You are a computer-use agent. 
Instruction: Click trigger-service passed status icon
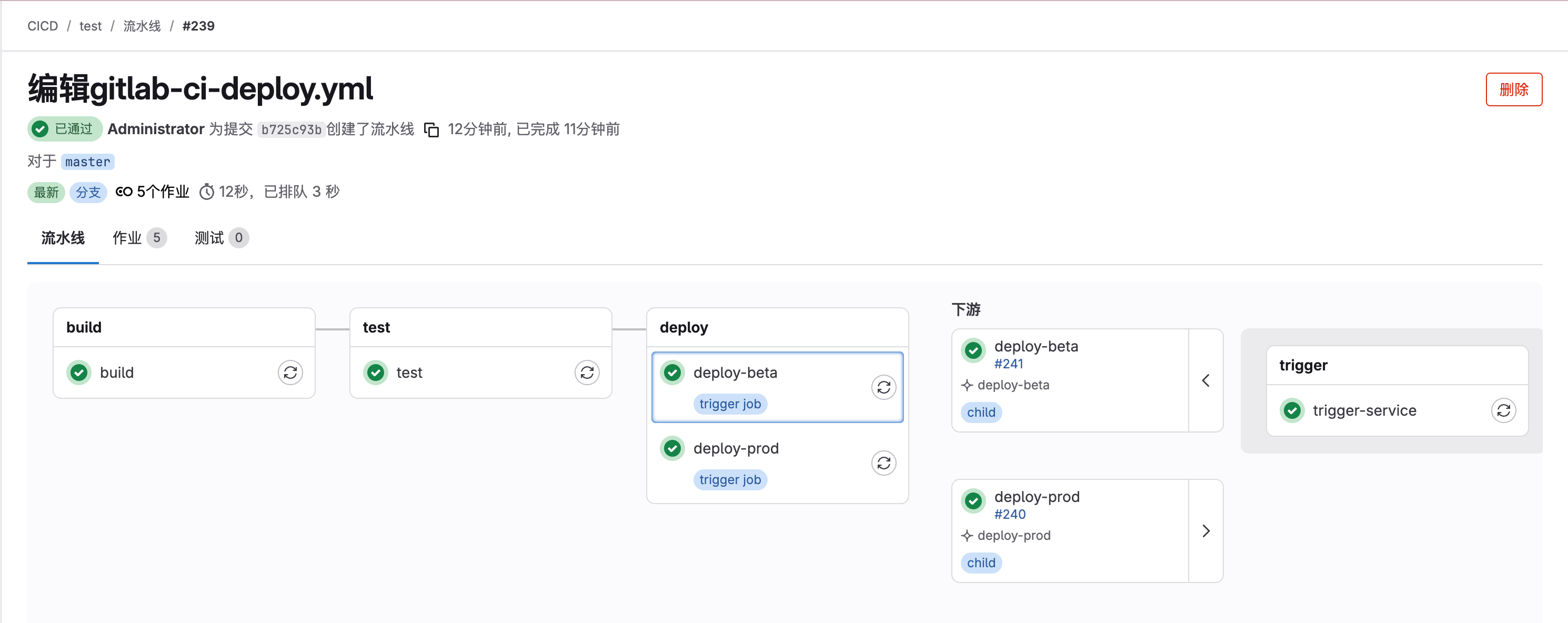(x=1292, y=410)
